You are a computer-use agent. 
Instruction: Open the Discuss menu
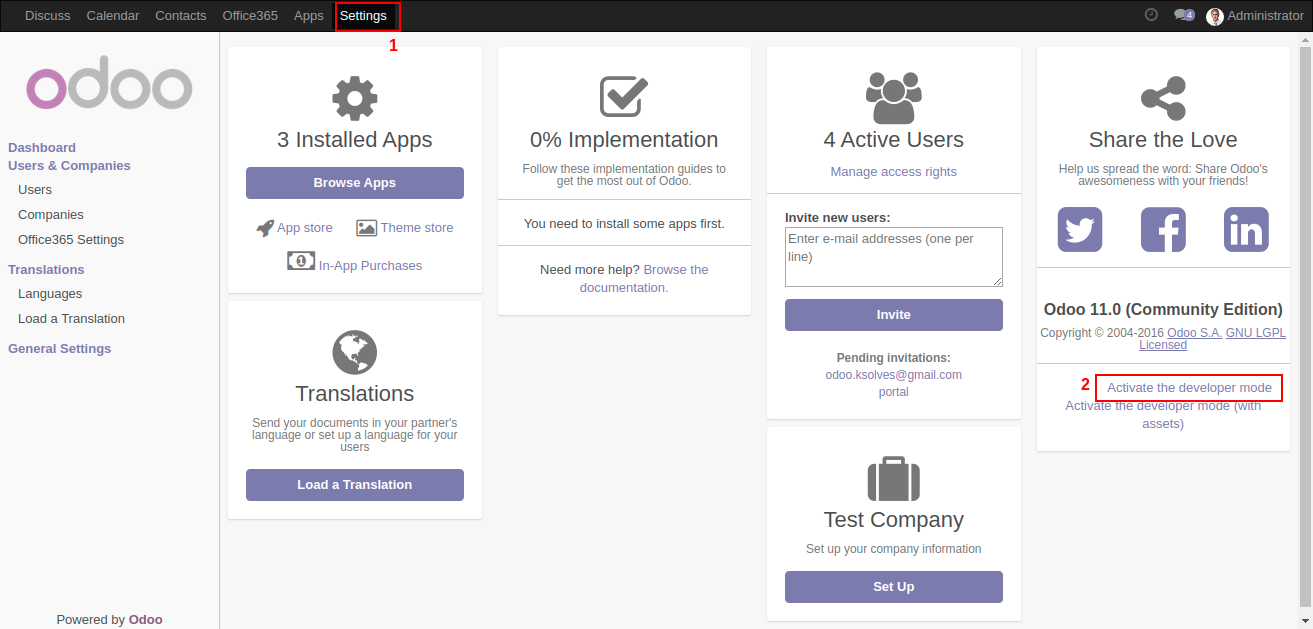pyautogui.click(x=48, y=16)
